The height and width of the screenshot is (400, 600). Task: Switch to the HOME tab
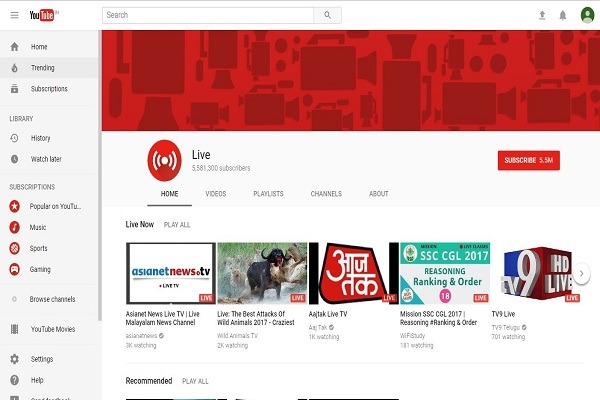pyautogui.click(x=170, y=194)
